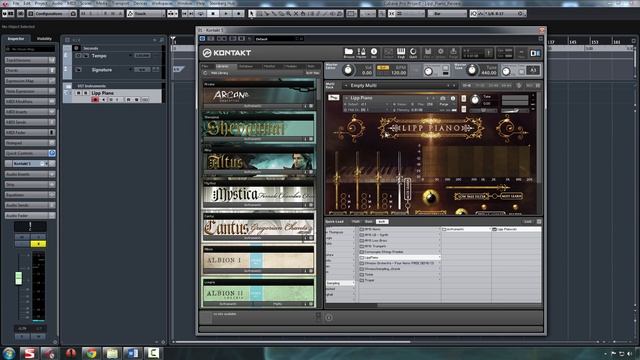640x360 pixels.
Task: Open the Kontakt Options gear icon
Action: pyautogui.click(x=440, y=53)
